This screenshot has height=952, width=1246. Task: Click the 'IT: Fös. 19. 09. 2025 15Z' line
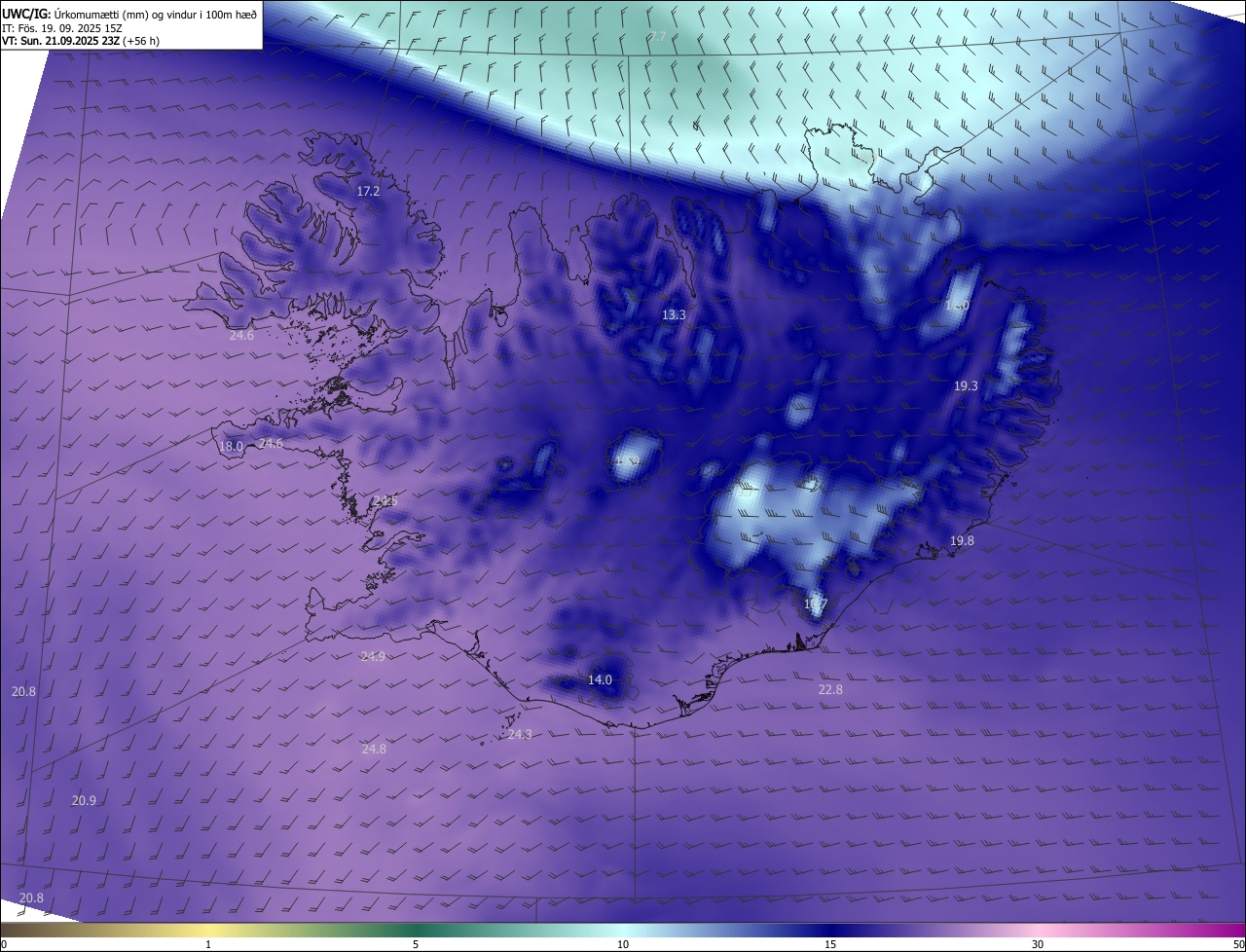click(x=62, y=28)
